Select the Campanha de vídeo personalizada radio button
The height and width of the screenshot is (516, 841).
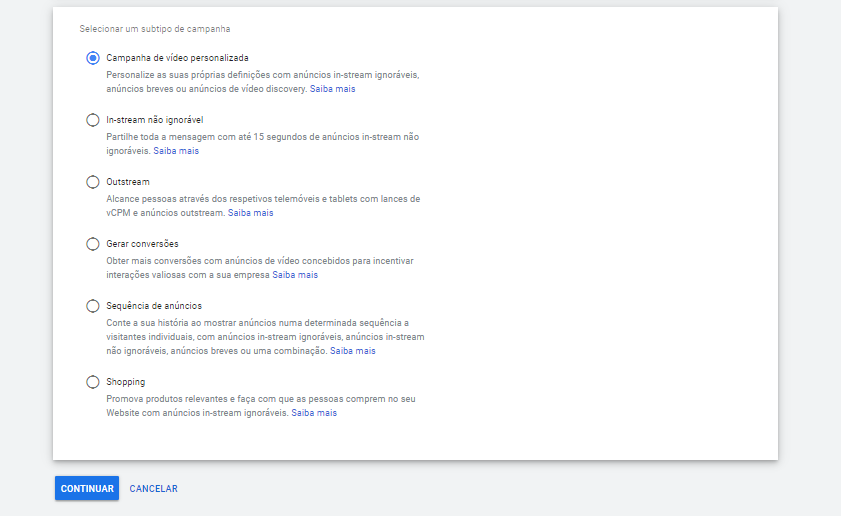pos(93,58)
